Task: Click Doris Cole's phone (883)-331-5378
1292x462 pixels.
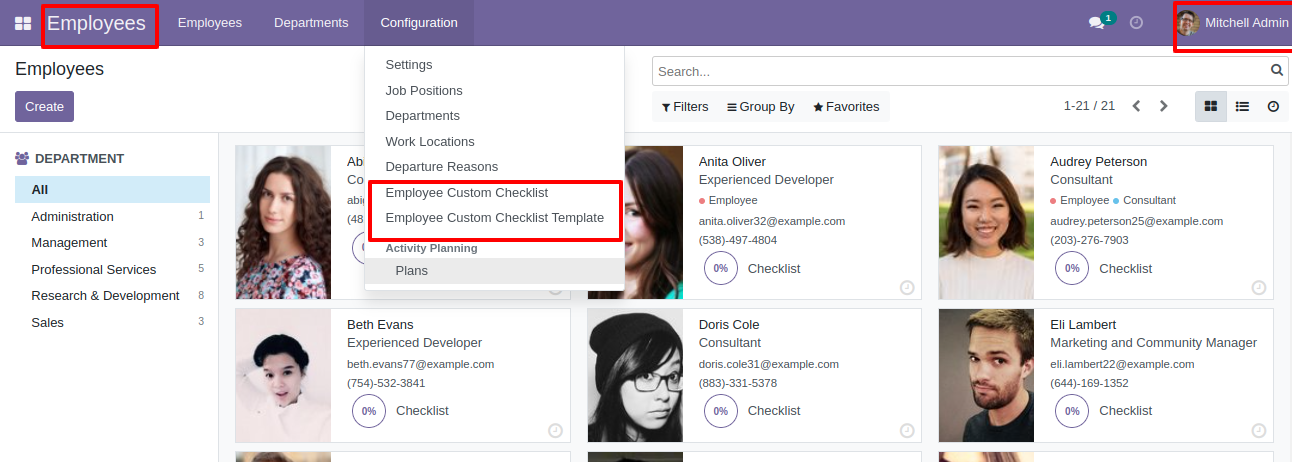Action: click(x=738, y=383)
